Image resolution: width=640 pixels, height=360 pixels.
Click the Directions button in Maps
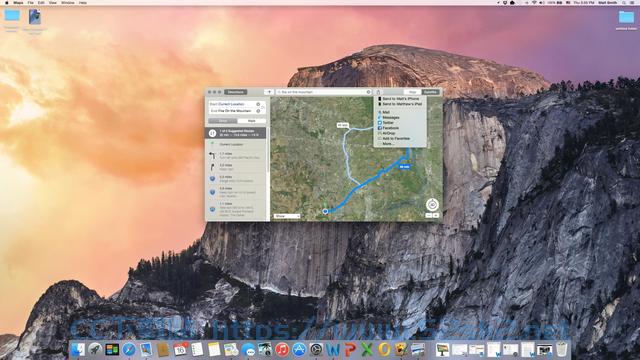tap(236, 92)
